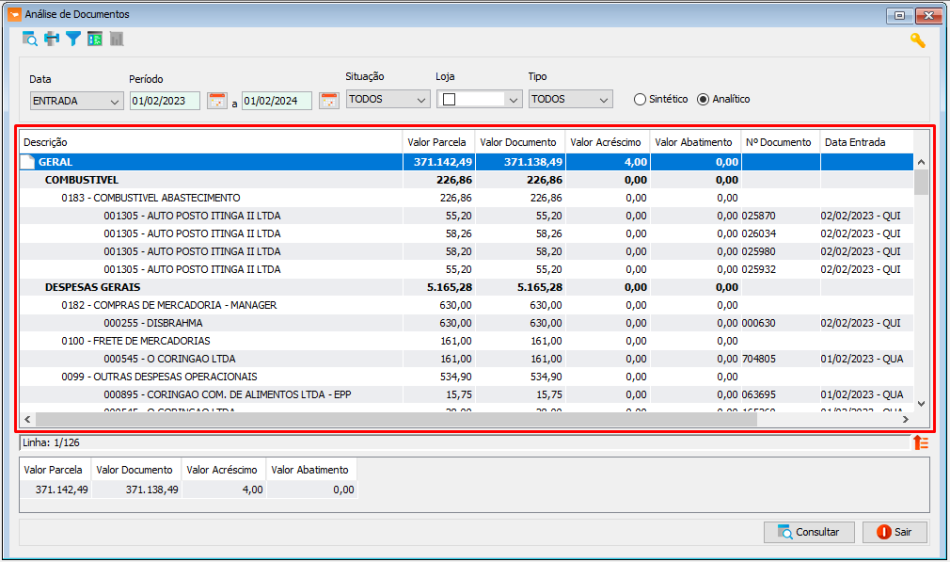This screenshot has width=950, height=562.
Task: Click the green spreadsheet export icon
Action: click(95, 39)
